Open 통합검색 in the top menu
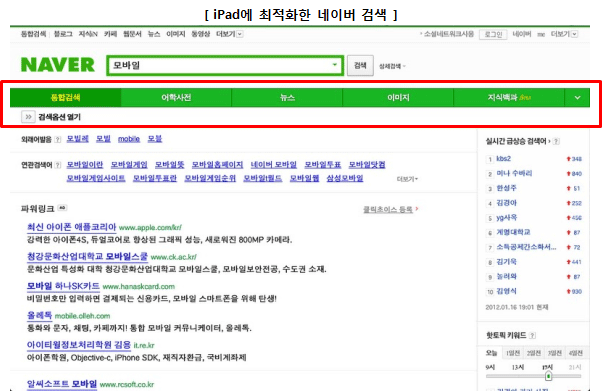The width and height of the screenshot is (602, 391). click(33, 34)
